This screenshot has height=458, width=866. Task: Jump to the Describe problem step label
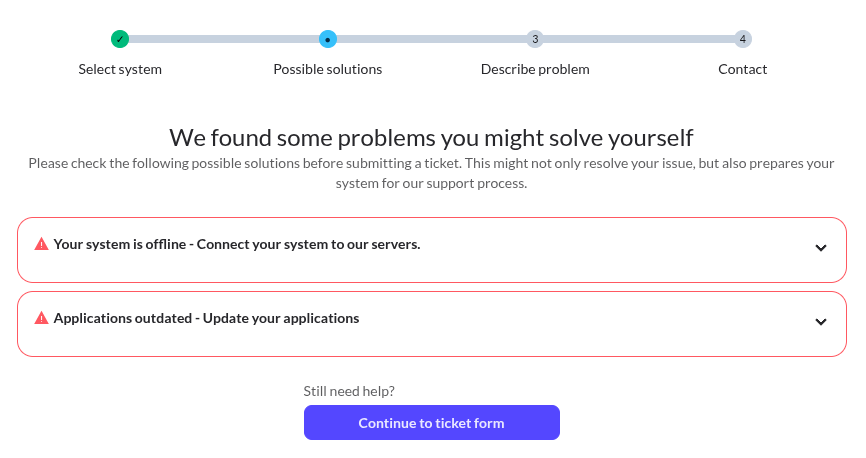pos(535,70)
